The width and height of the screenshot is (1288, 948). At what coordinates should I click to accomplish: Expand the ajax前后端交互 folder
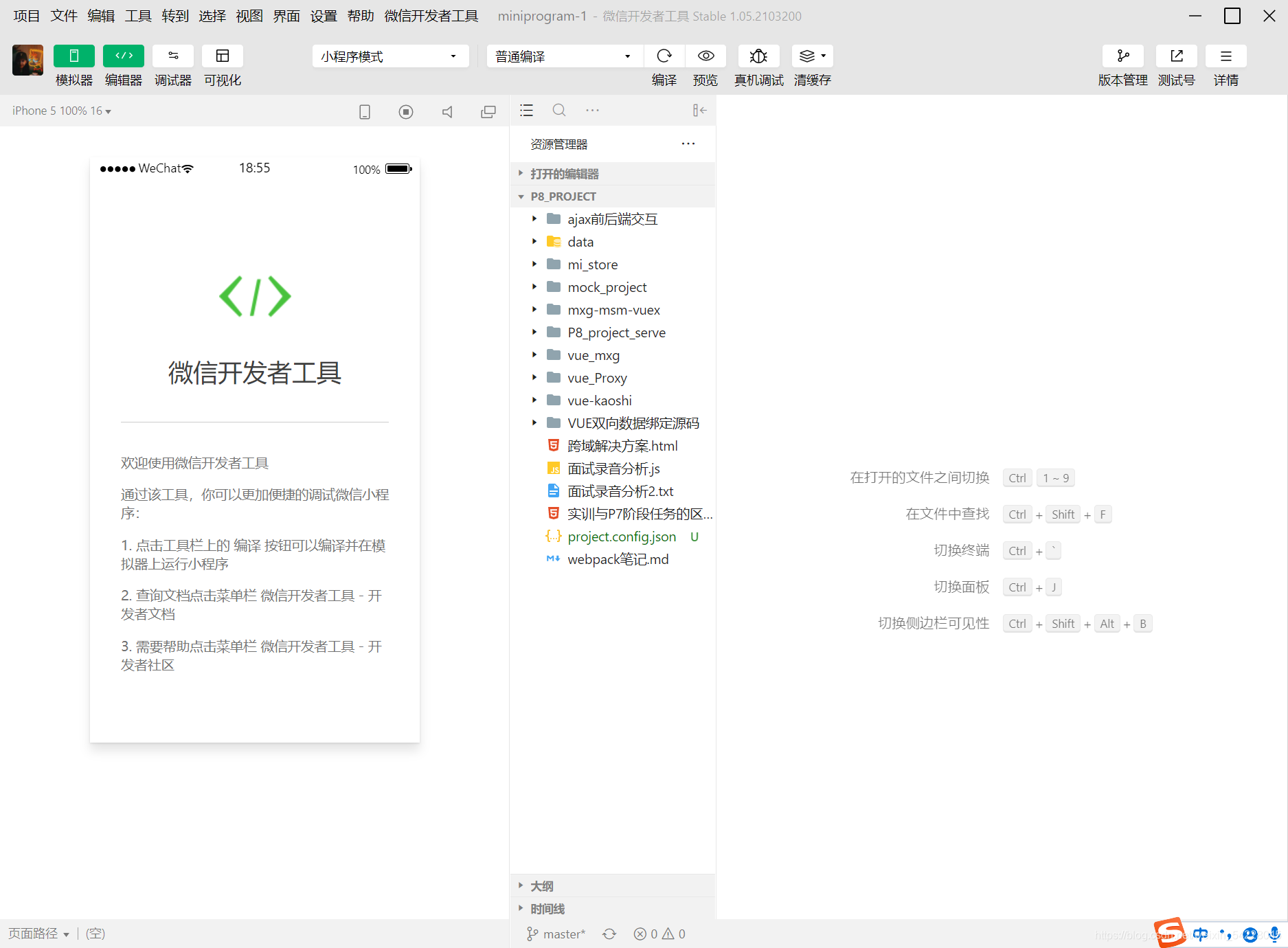coord(613,219)
